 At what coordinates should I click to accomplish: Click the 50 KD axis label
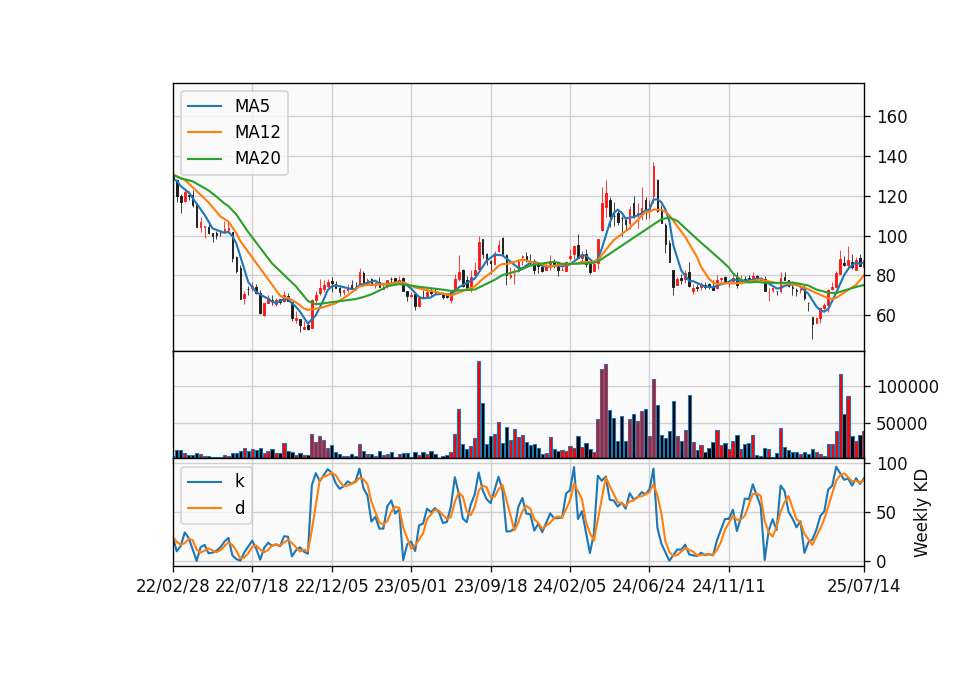pyautogui.click(x=887, y=513)
